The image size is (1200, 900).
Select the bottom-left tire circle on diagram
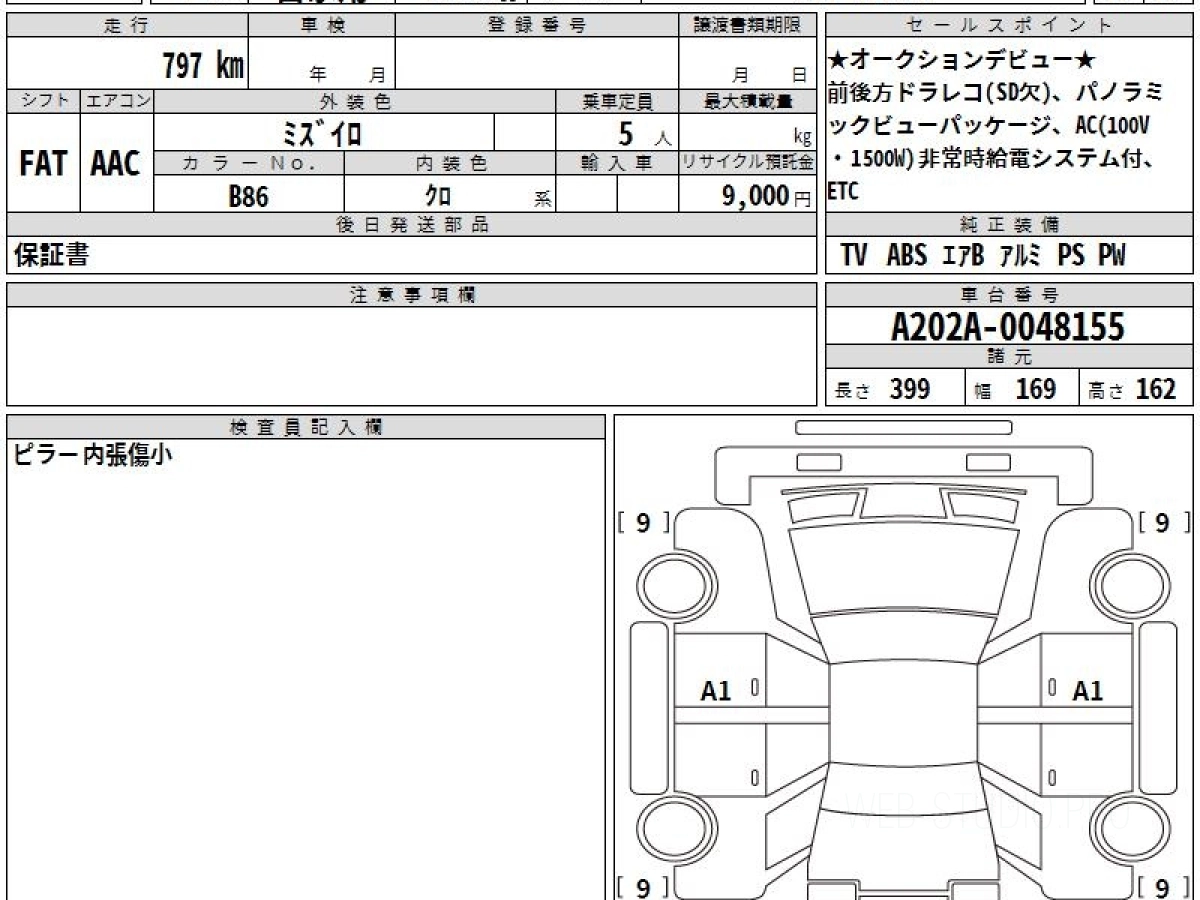[x=670, y=832]
